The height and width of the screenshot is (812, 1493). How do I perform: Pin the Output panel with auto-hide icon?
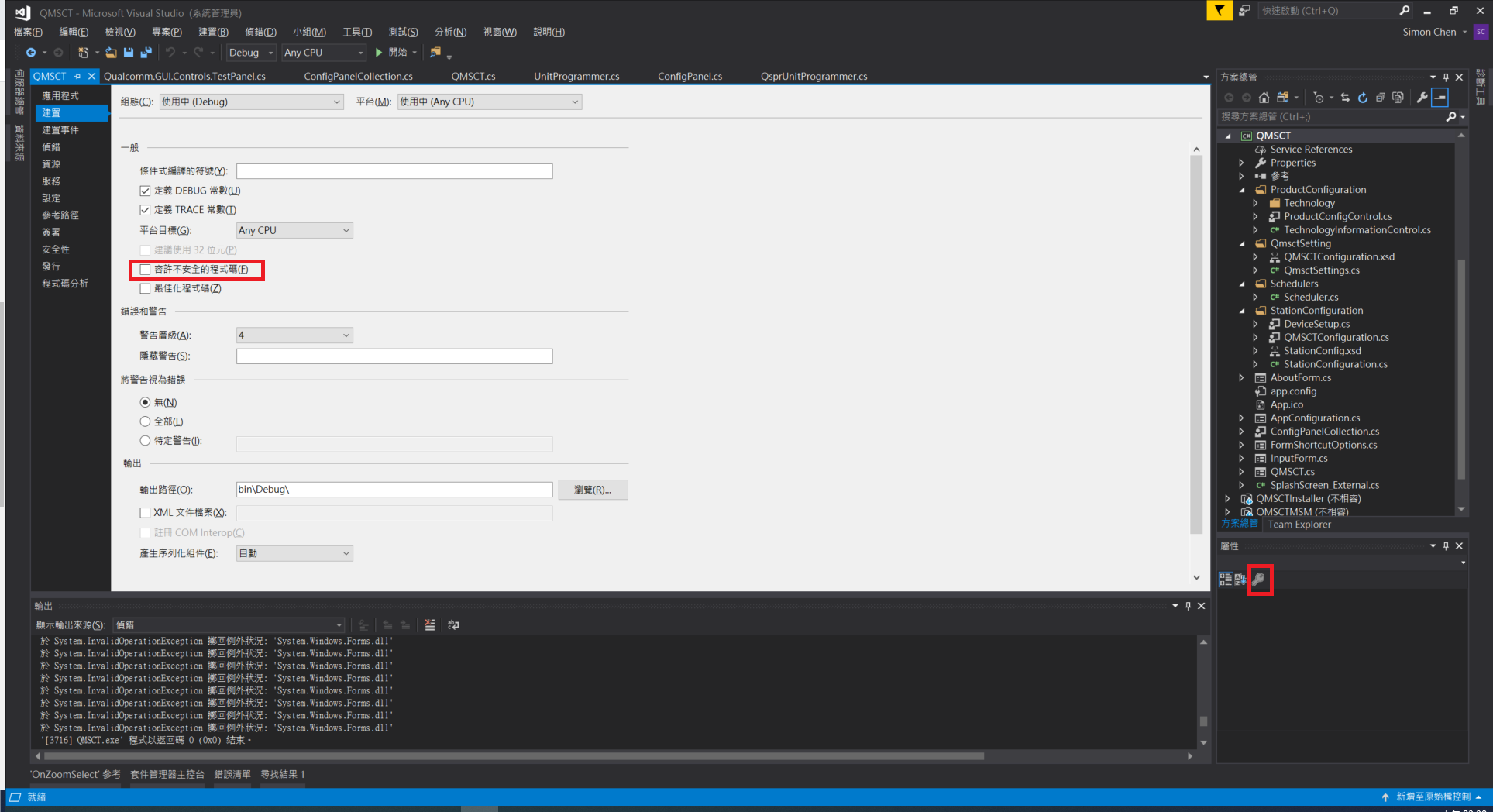[x=1188, y=606]
